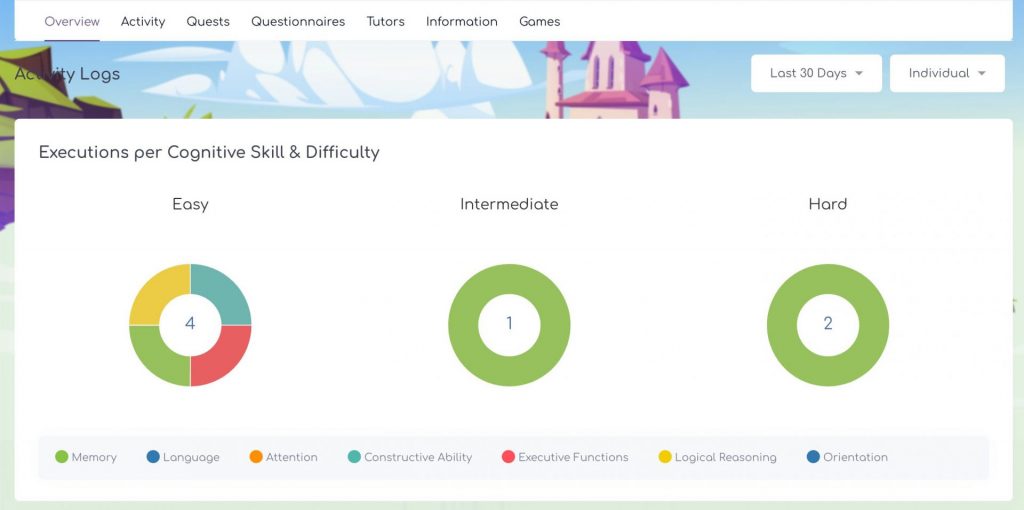1024x510 pixels.
Task: Go to the Questionnaires tab
Action: (298, 21)
